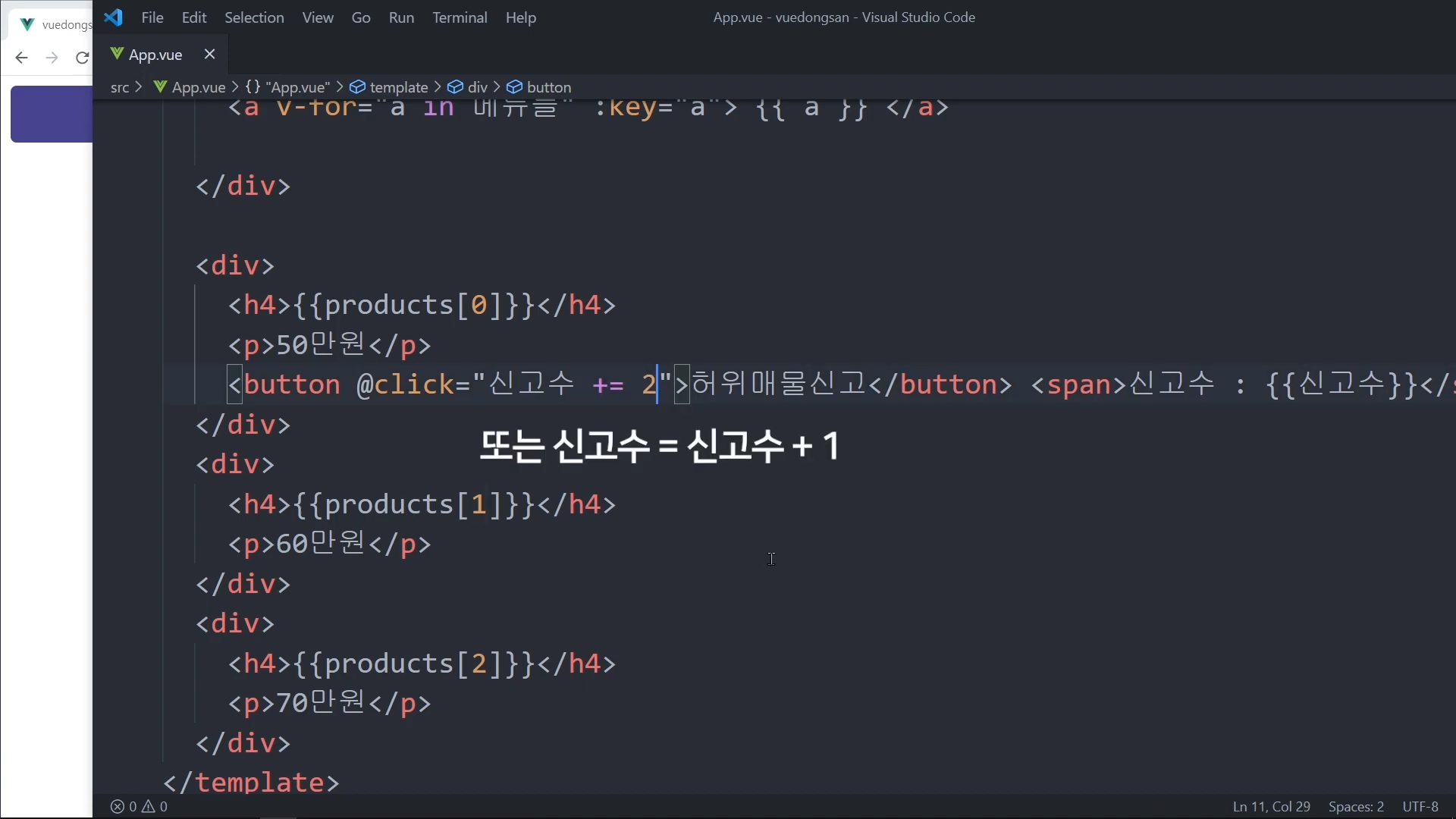1456x819 pixels.
Task: Reload the browser page
Action: click(x=82, y=58)
